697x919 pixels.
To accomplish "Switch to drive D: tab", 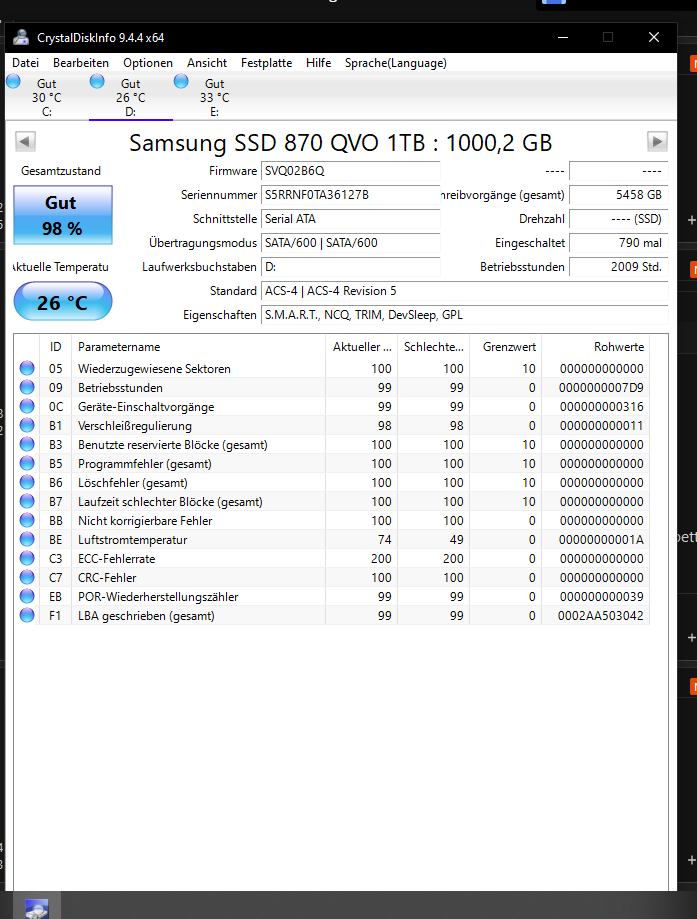I will (x=131, y=97).
